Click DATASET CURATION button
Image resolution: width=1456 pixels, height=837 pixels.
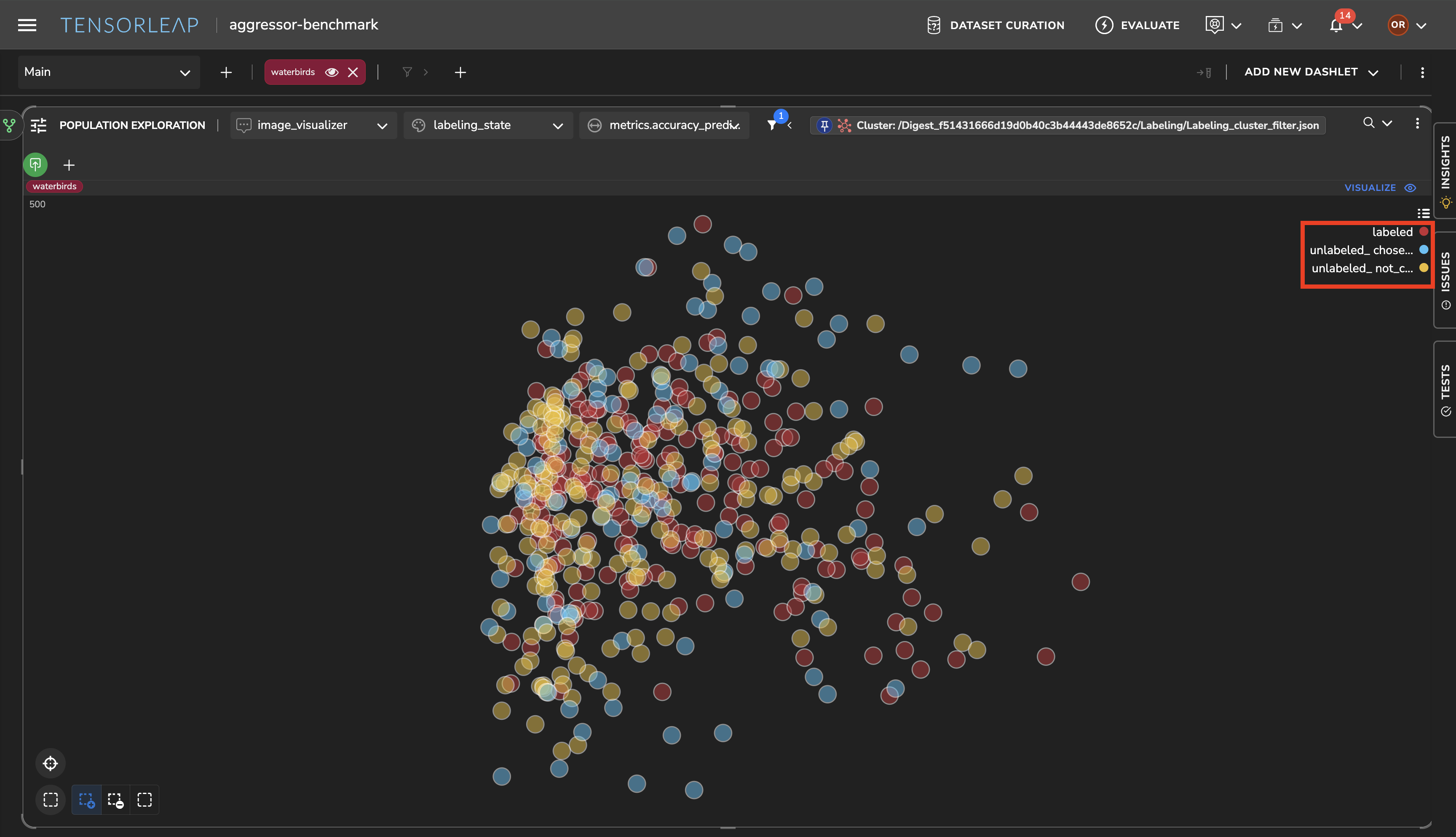click(x=996, y=25)
